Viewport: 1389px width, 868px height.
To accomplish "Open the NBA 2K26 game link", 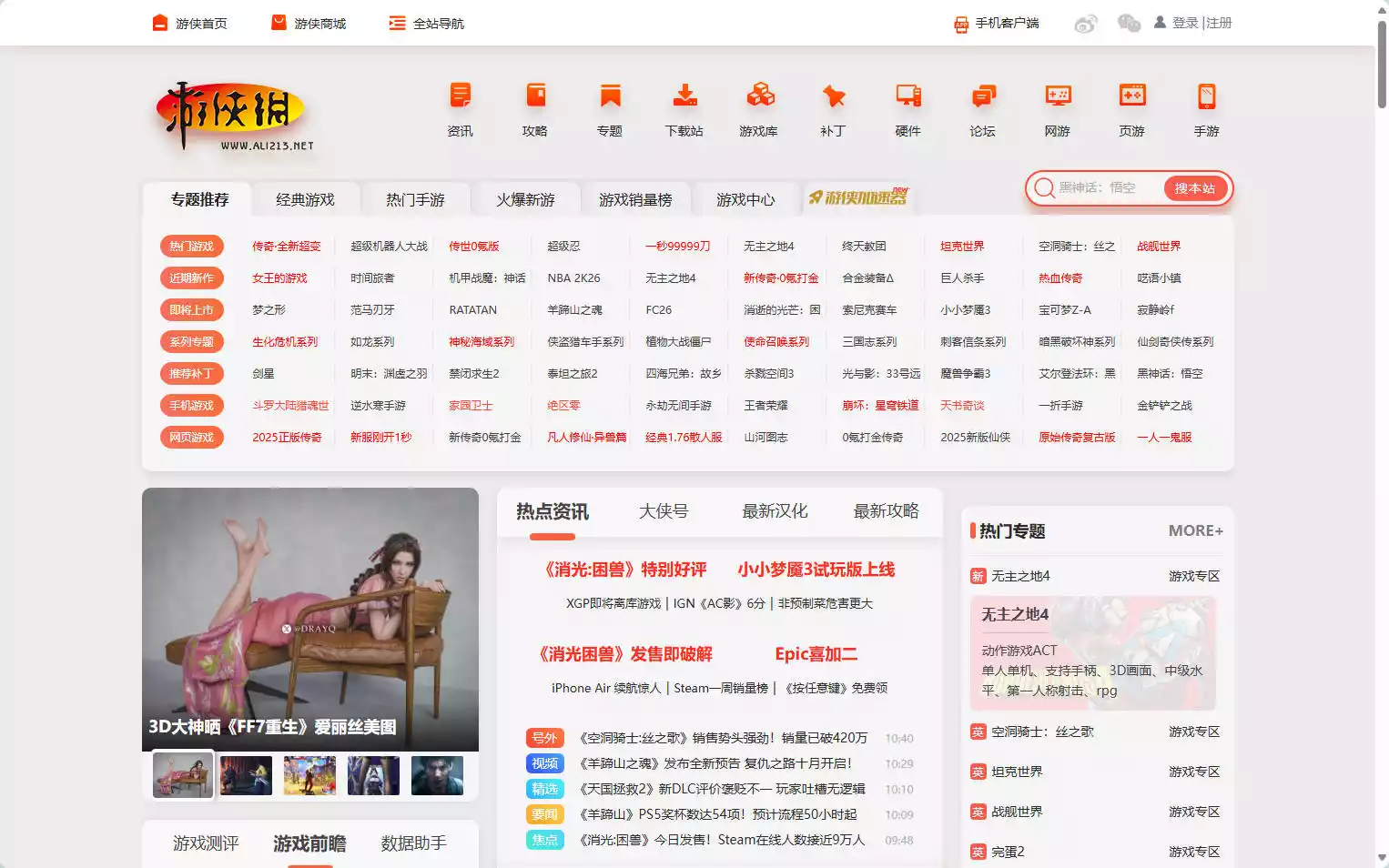I will point(573,278).
